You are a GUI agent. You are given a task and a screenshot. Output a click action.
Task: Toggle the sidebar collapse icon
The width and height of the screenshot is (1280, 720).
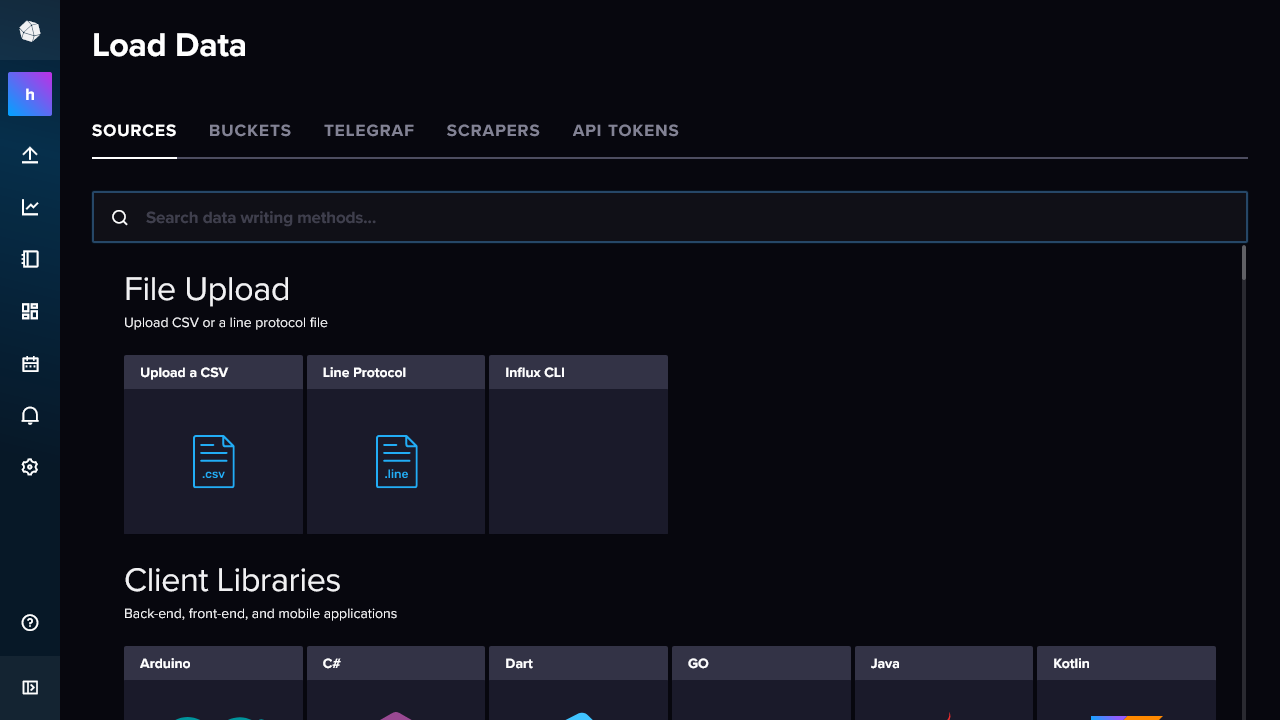30,687
